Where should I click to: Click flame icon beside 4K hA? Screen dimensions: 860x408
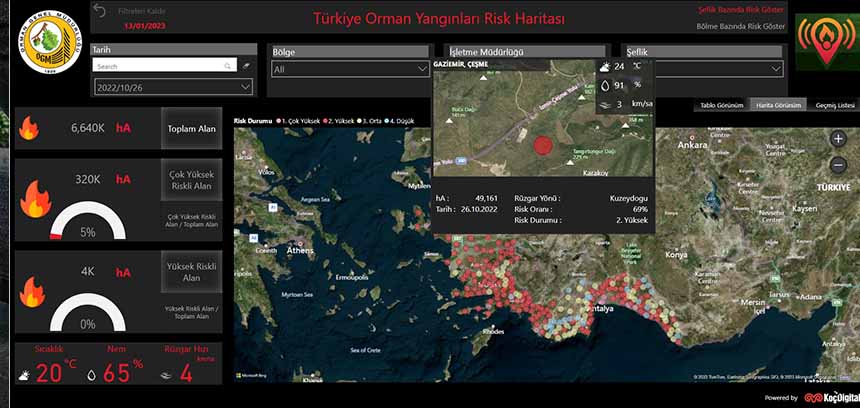coord(32,291)
